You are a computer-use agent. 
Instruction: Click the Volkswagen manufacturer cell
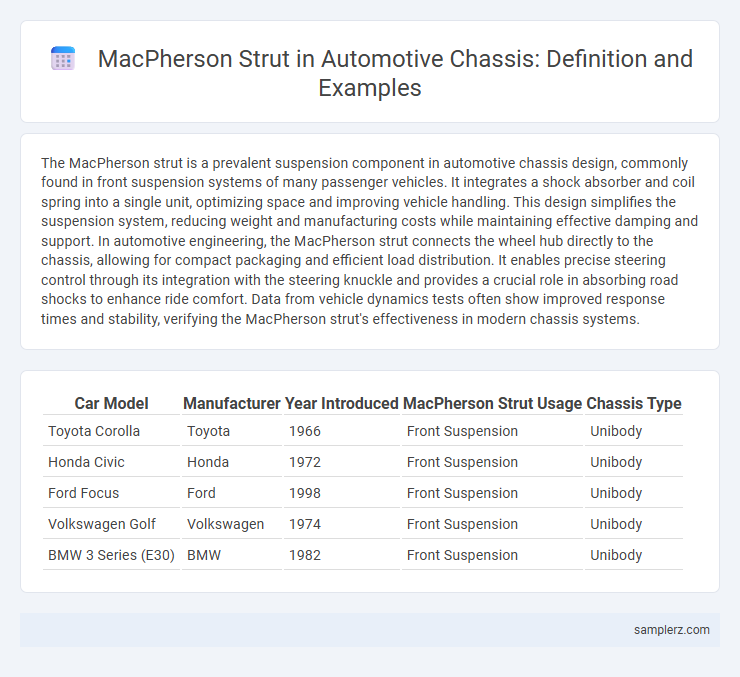(x=232, y=524)
